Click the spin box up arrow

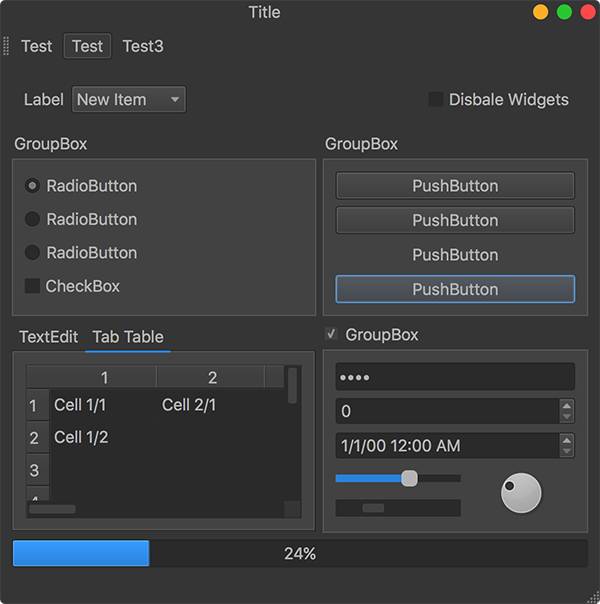point(567,406)
